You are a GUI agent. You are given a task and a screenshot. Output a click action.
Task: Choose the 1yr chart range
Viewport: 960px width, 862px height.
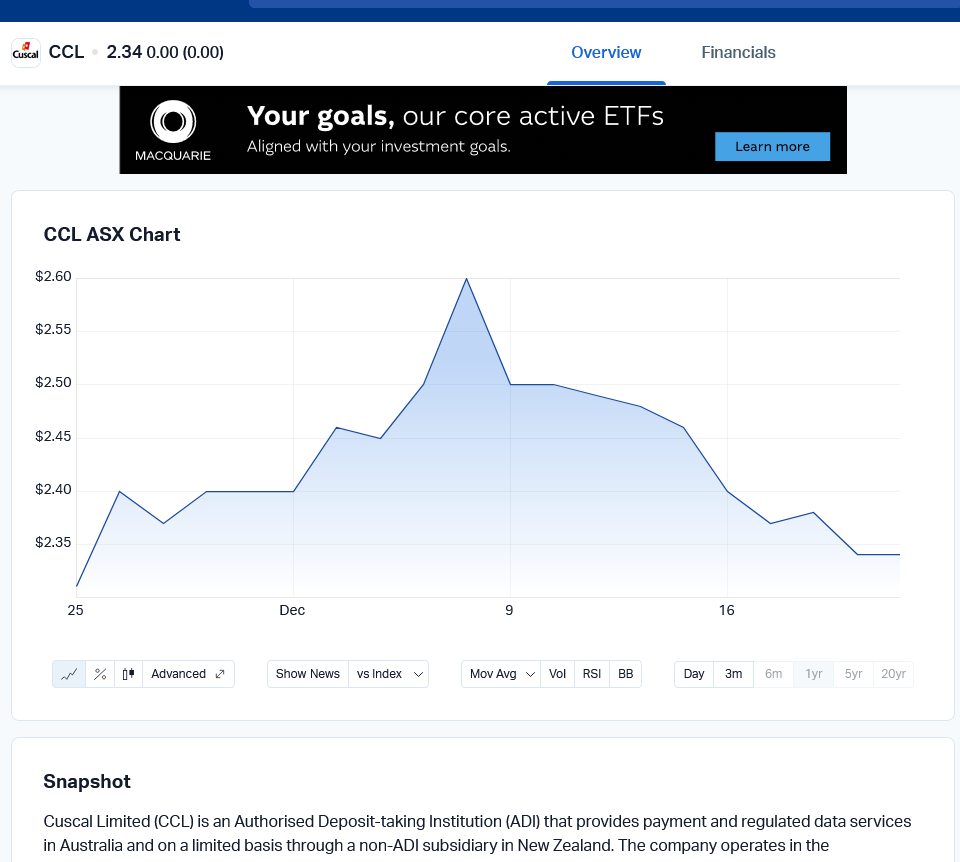814,674
